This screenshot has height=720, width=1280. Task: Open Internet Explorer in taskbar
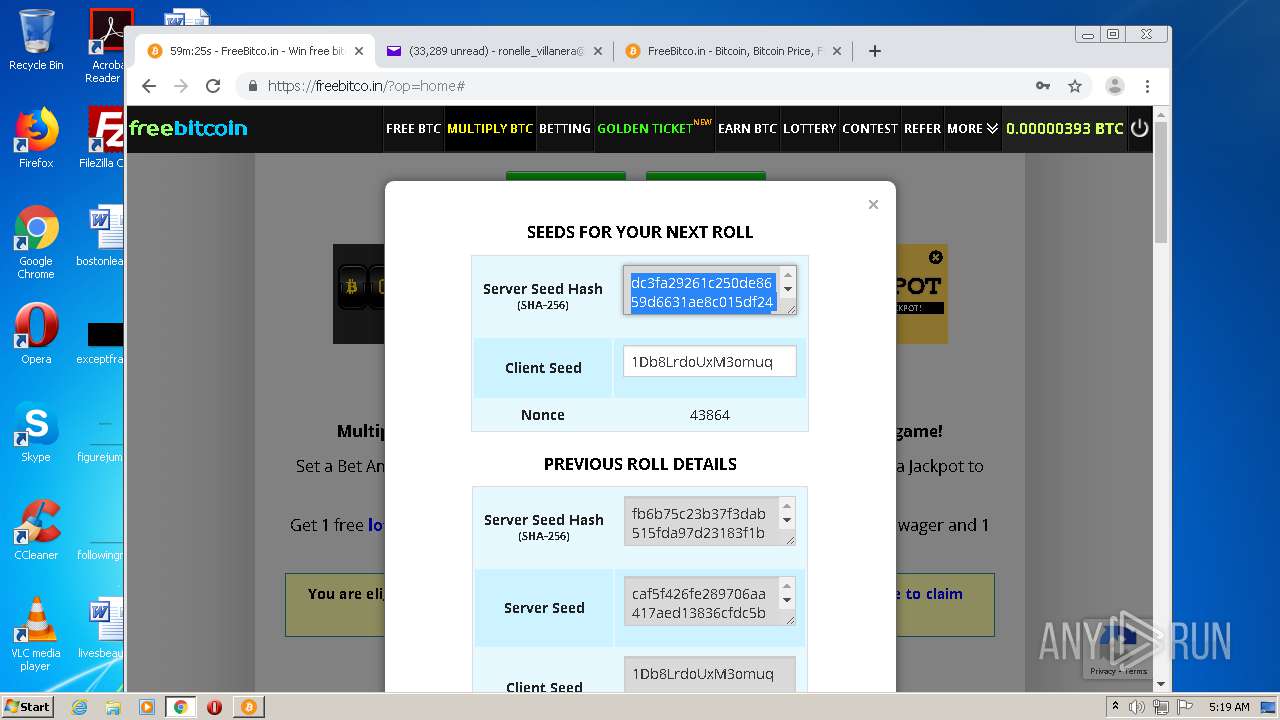(79, 707)
